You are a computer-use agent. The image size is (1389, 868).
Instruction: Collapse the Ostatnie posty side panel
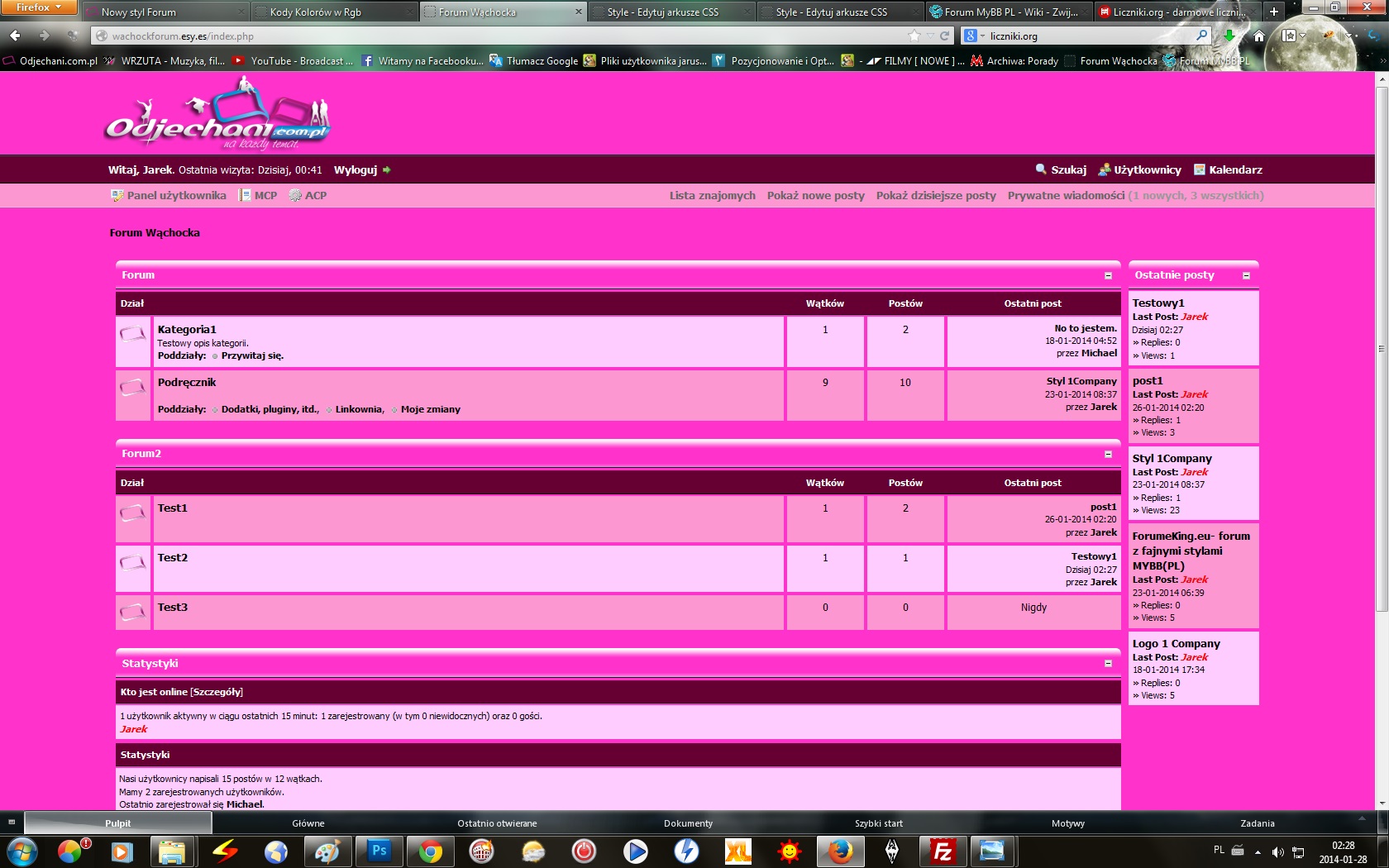pos(1246,275)
